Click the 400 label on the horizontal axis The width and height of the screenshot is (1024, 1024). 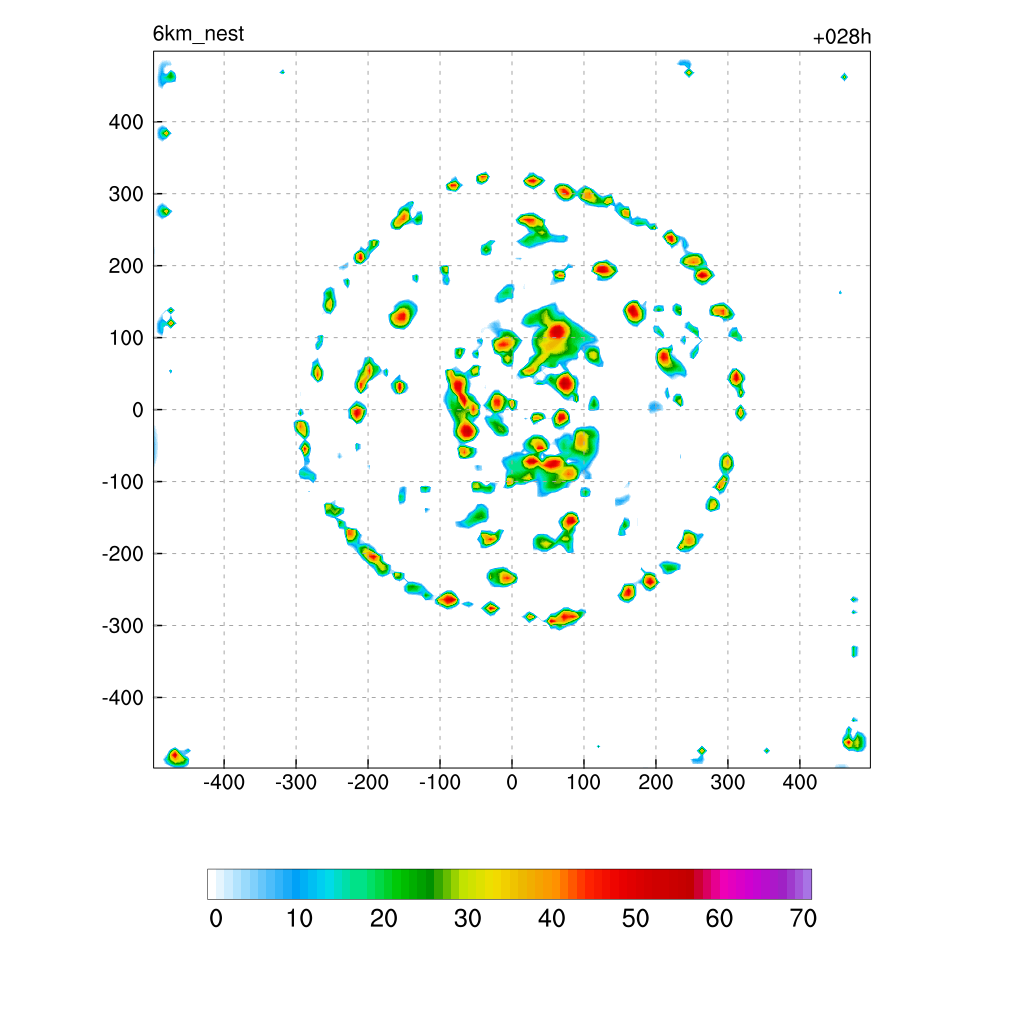(799, 782)
